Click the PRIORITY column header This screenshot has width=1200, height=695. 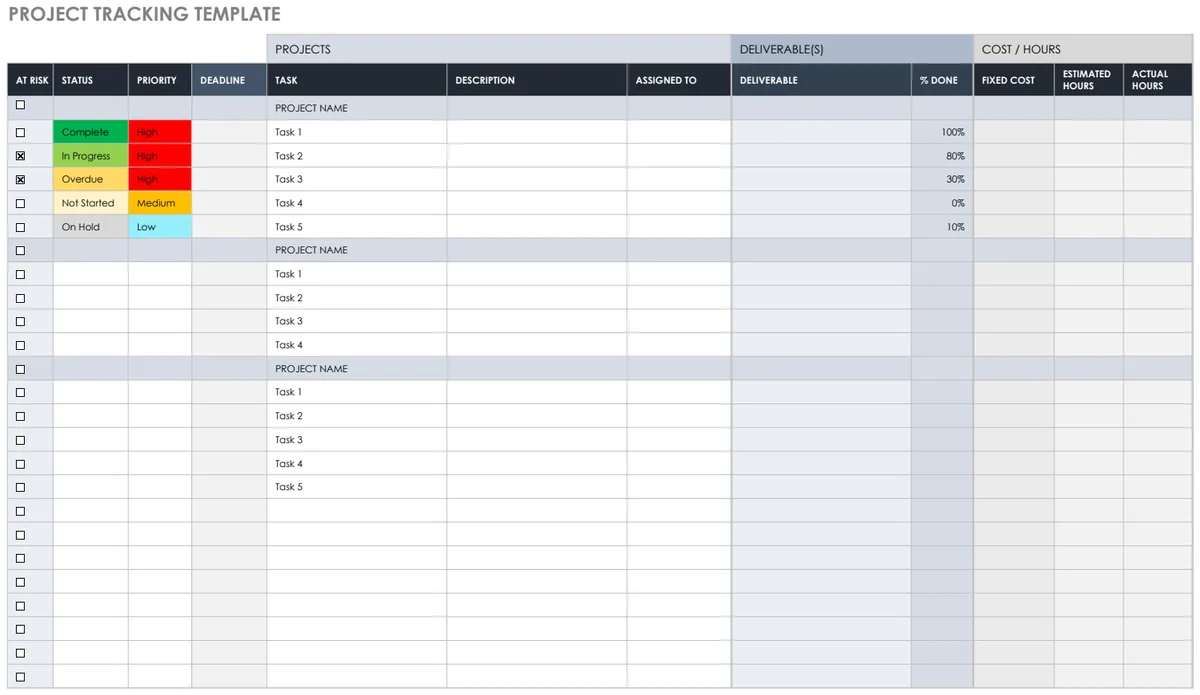[x=160, y=80]
